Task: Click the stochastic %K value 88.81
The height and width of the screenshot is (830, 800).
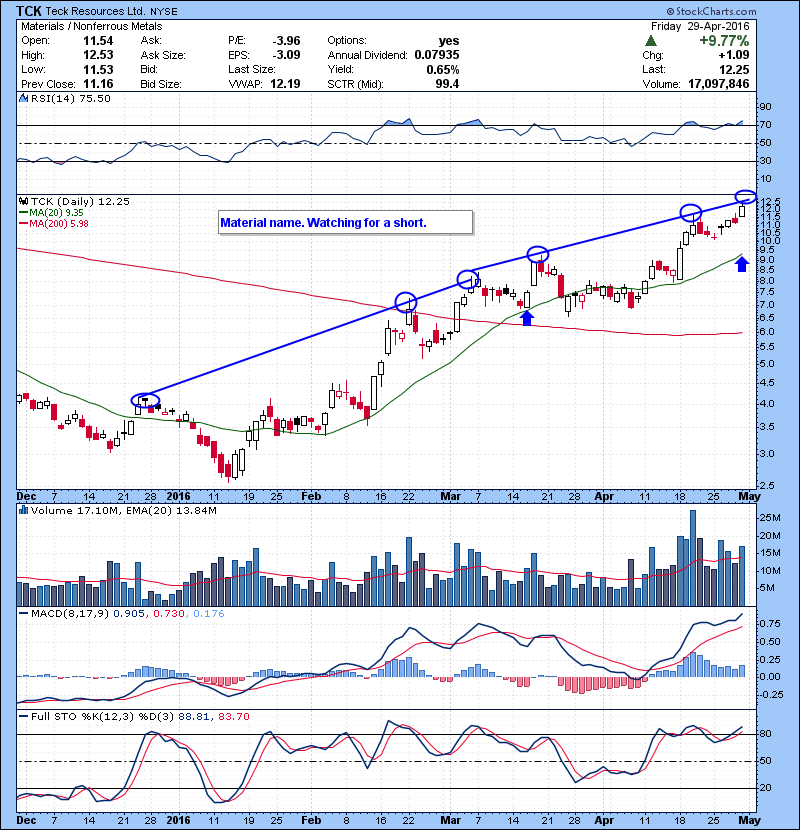Action: 195,717
